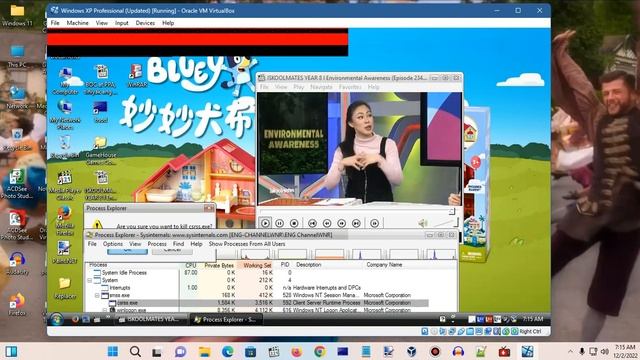Sort by Description column header
This screenshot has height=360, width=640.
309,265
